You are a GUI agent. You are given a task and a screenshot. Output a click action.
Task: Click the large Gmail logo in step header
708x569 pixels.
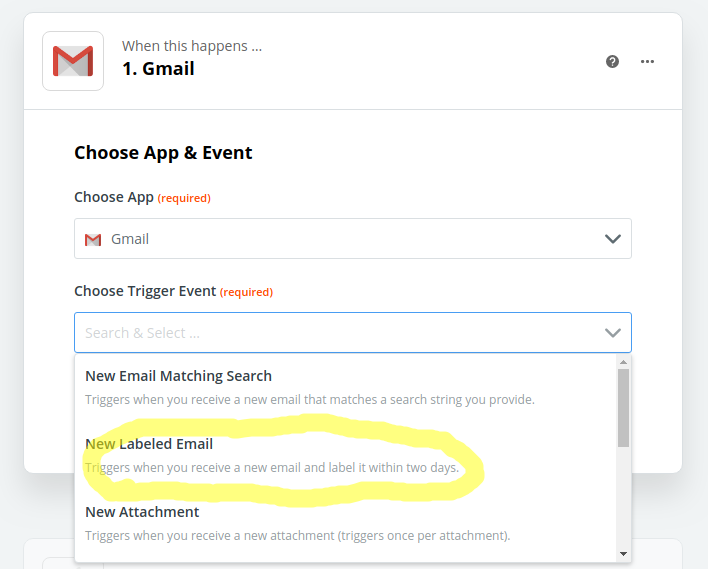(x=73, y=61)
